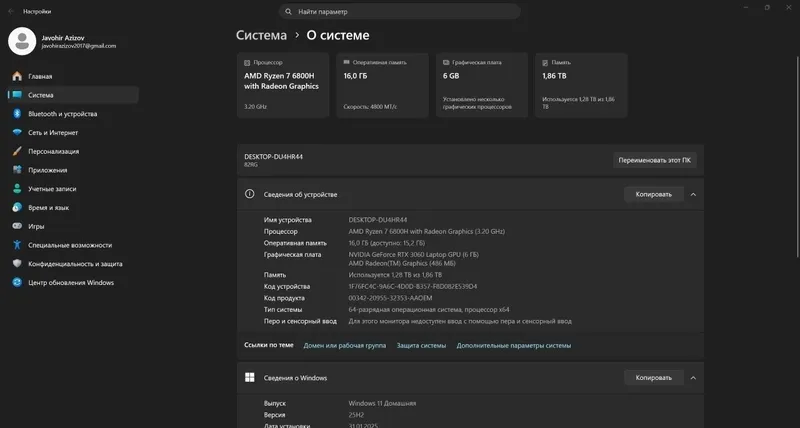Image resolution: width=800 pixels, height=428 pixels.
Task: Click the Приложения apps icon
Action: [17, 170]
